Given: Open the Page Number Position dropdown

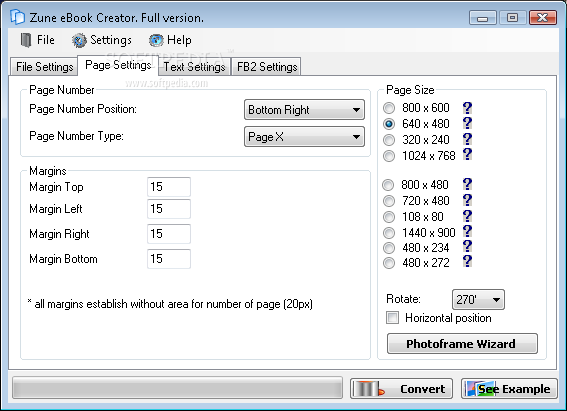Looking at the screenshot, I should click(x=304, y=110).
